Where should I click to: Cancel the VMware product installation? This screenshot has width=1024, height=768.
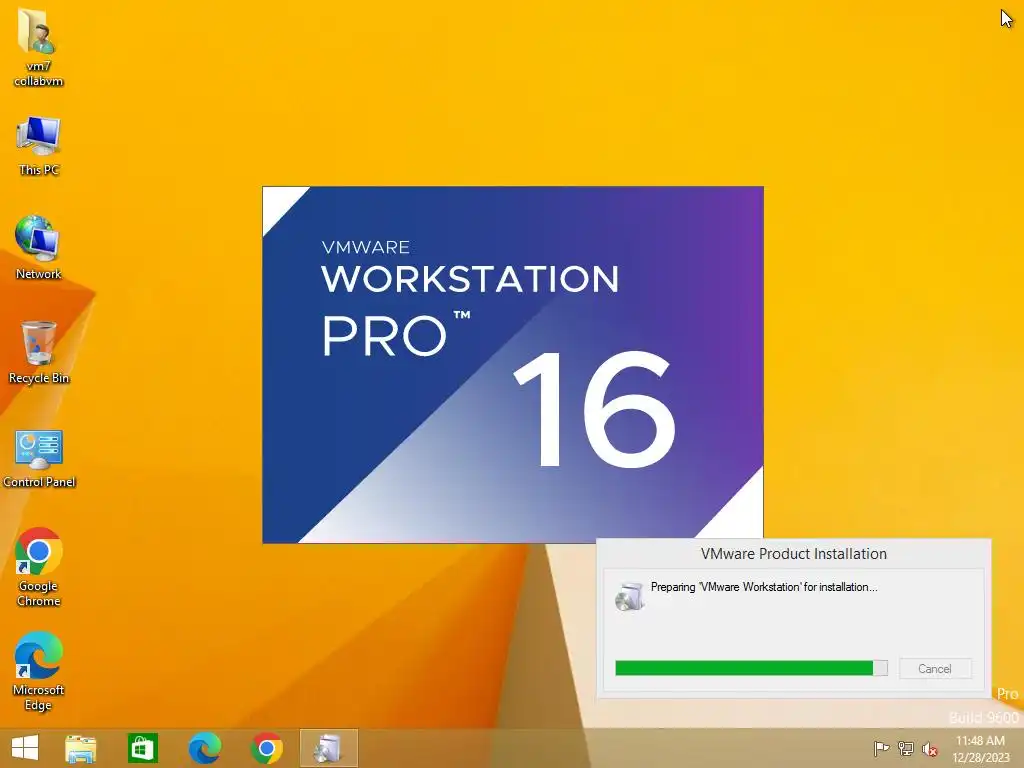[935, 668]
